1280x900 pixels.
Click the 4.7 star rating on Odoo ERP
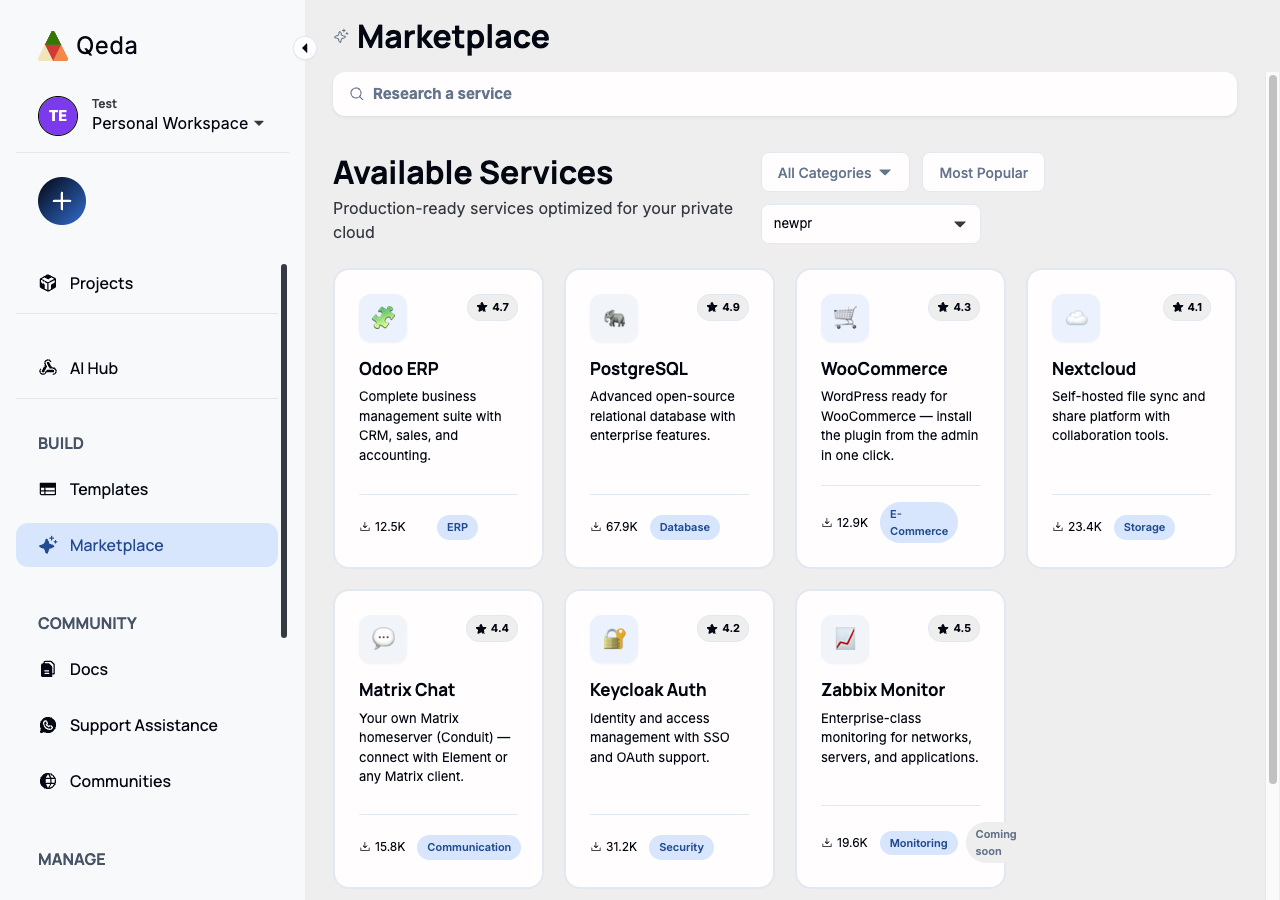click(x=492, y=307)
